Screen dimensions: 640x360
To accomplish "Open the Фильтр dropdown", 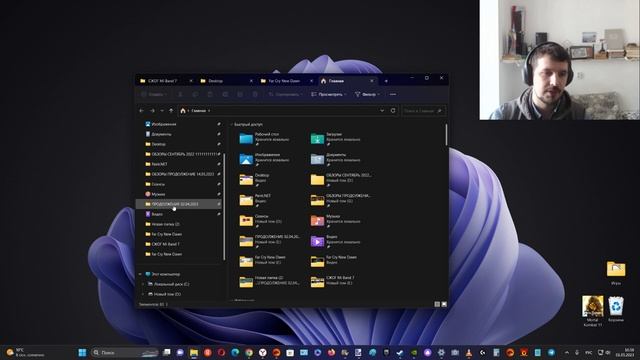I will click(367, 94).
